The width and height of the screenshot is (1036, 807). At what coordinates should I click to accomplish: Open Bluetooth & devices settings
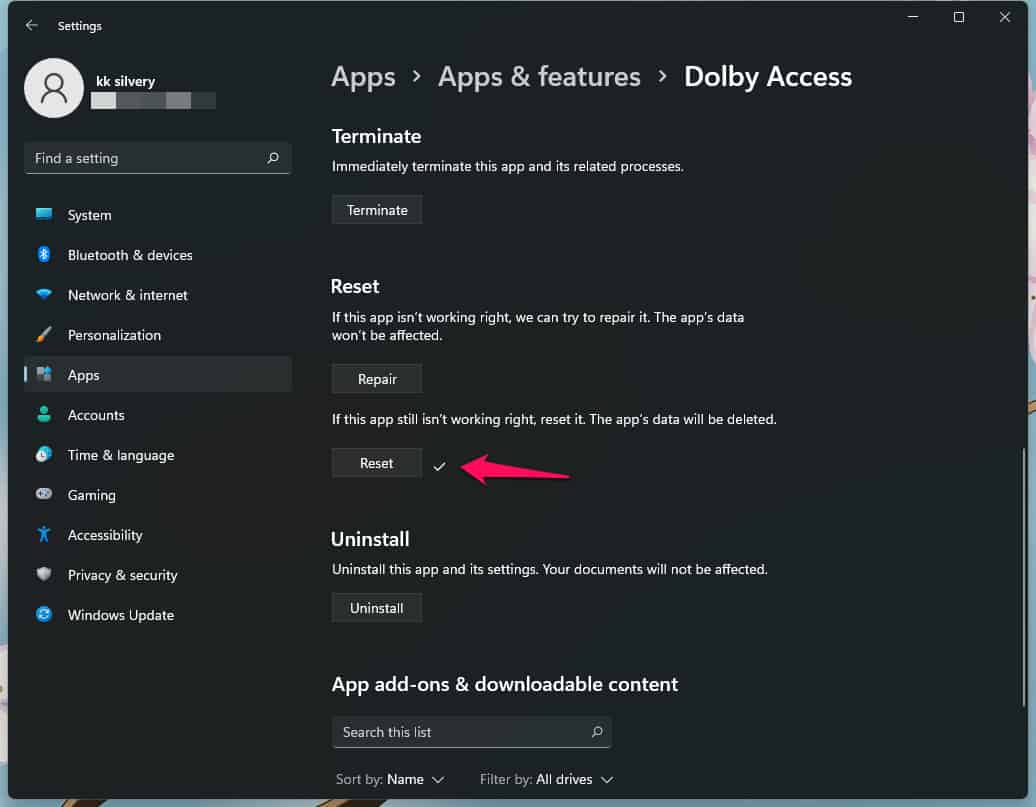pyautogui.click(x=44, y=254)
